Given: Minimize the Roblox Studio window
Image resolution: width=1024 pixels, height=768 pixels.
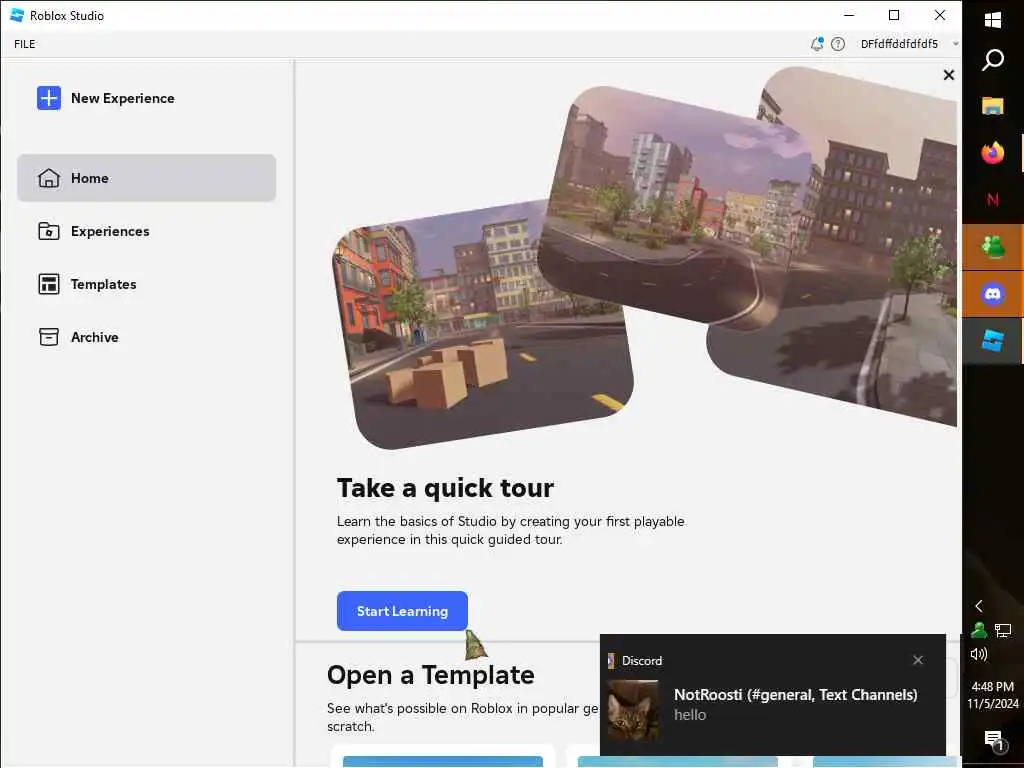Looking at the screenshot, I should point(849,15).
